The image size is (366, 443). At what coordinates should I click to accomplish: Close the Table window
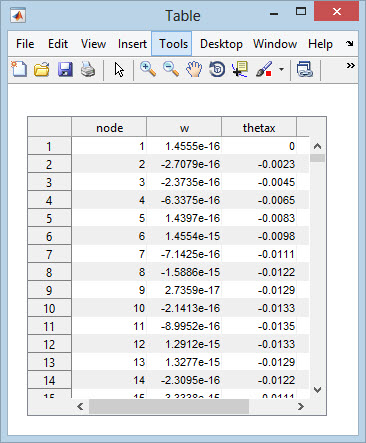coord(337,12)
